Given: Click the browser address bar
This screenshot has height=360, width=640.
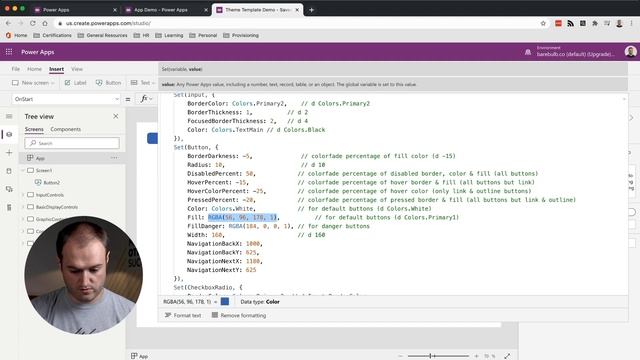Looking at the screenshot, I should click(x=298, y=23).
